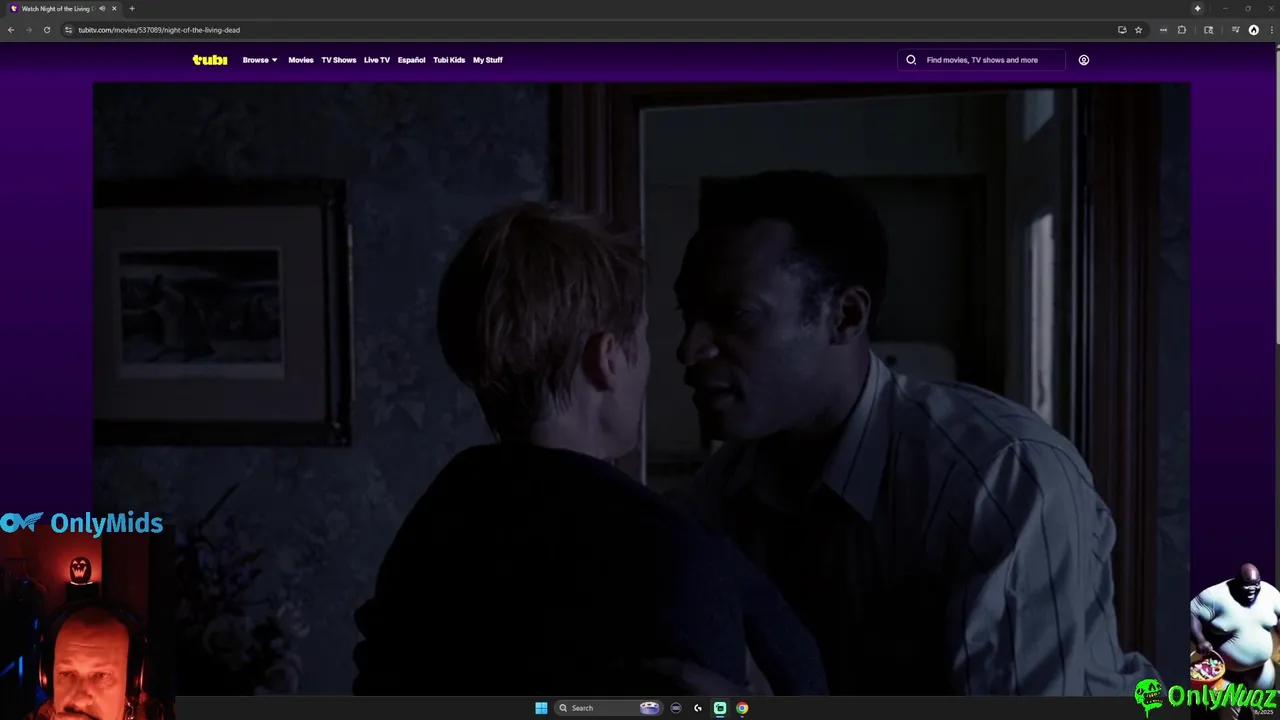Open the Chrome three-dot menu
Screen dimensions: 1280x720
point(1270,30)
